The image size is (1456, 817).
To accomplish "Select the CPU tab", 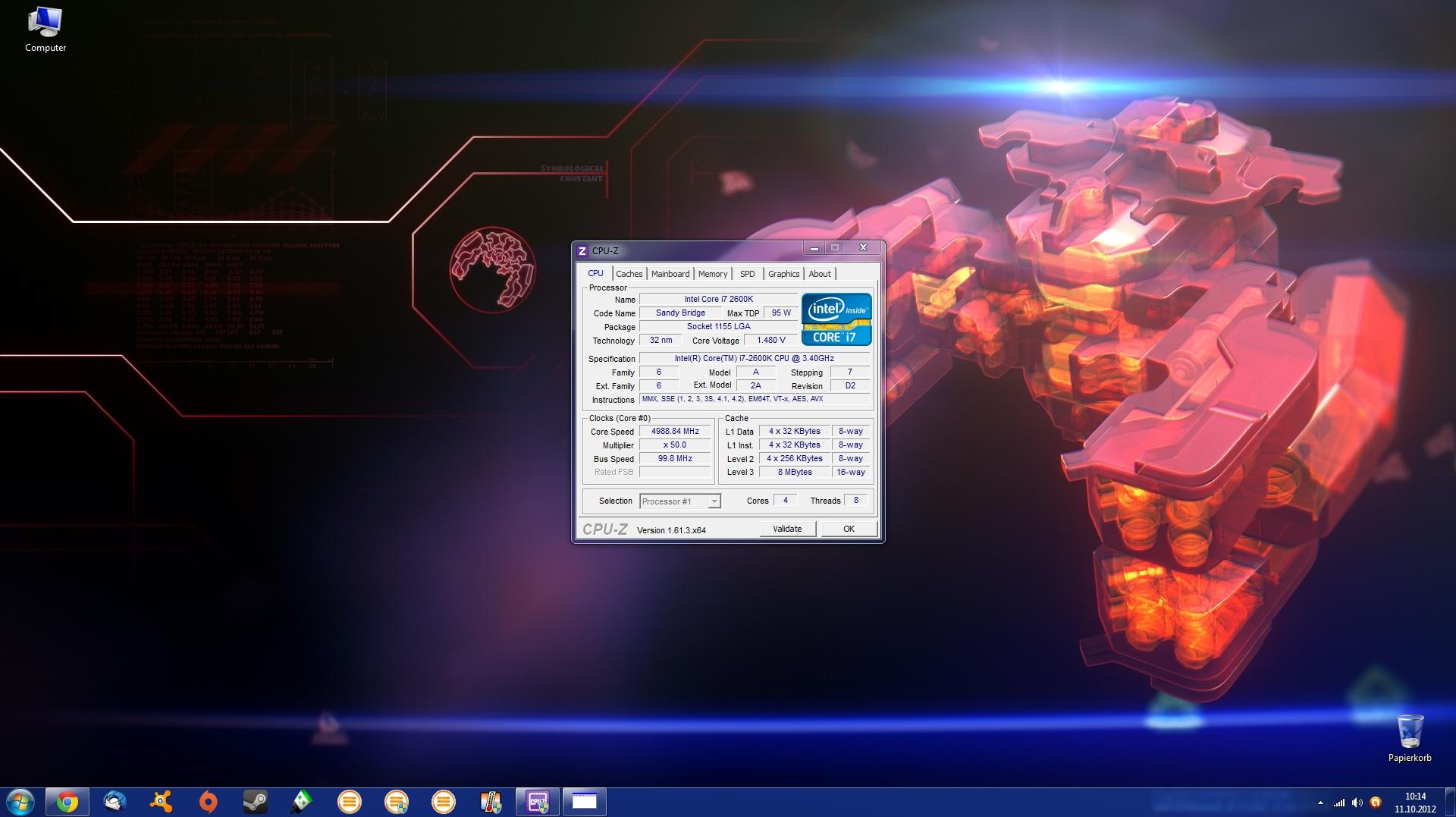I will pos(595,273).
